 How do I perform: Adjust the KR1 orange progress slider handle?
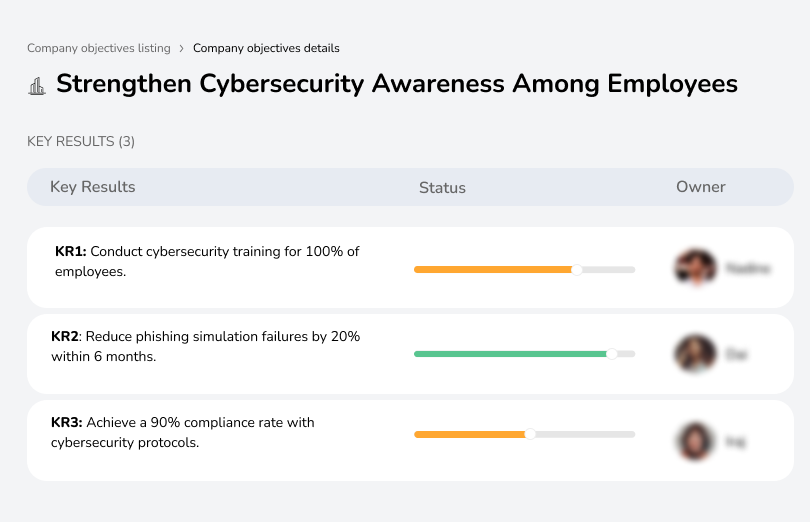[x=577, y=269]
